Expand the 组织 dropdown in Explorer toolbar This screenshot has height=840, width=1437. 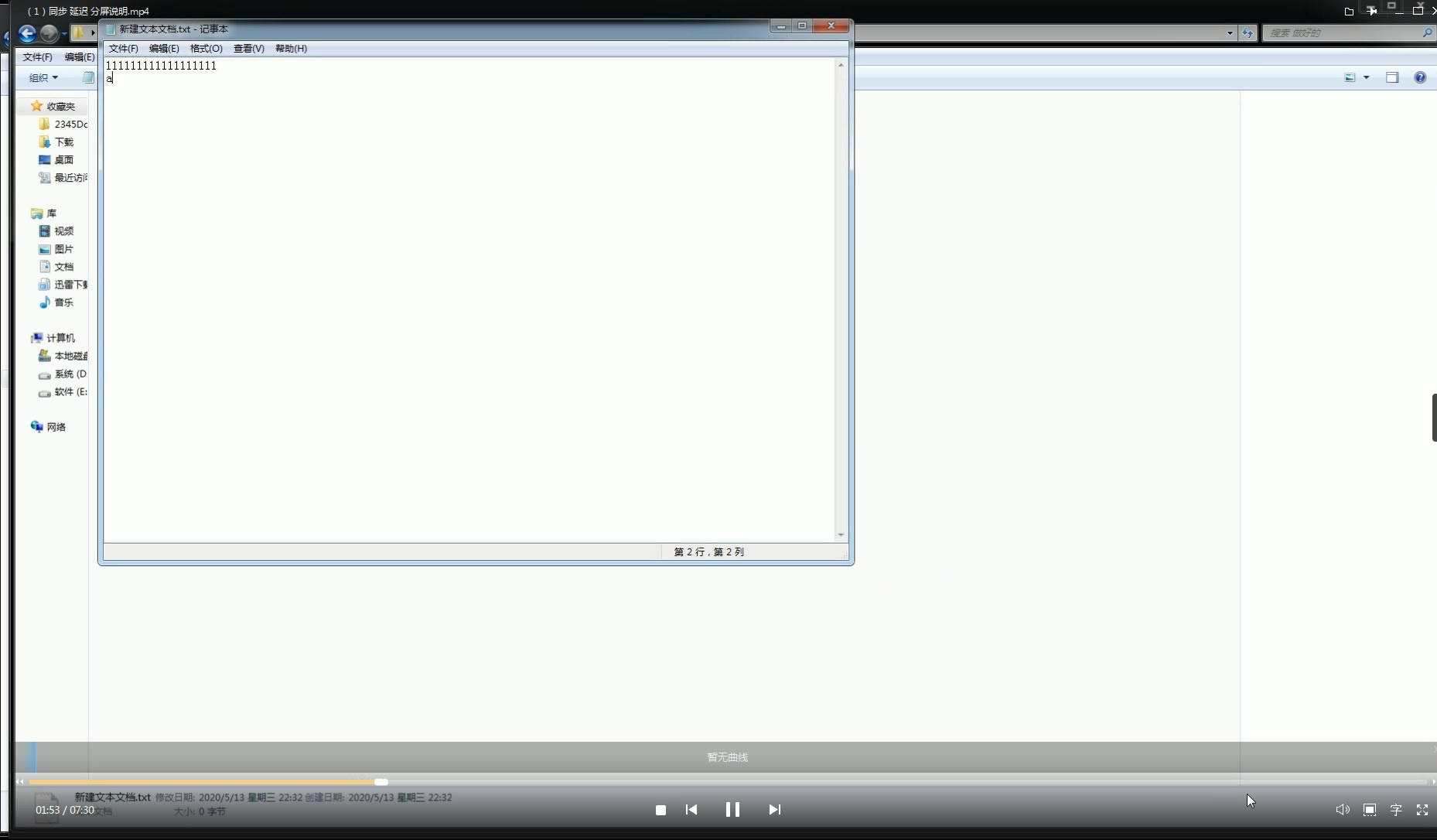43,77
